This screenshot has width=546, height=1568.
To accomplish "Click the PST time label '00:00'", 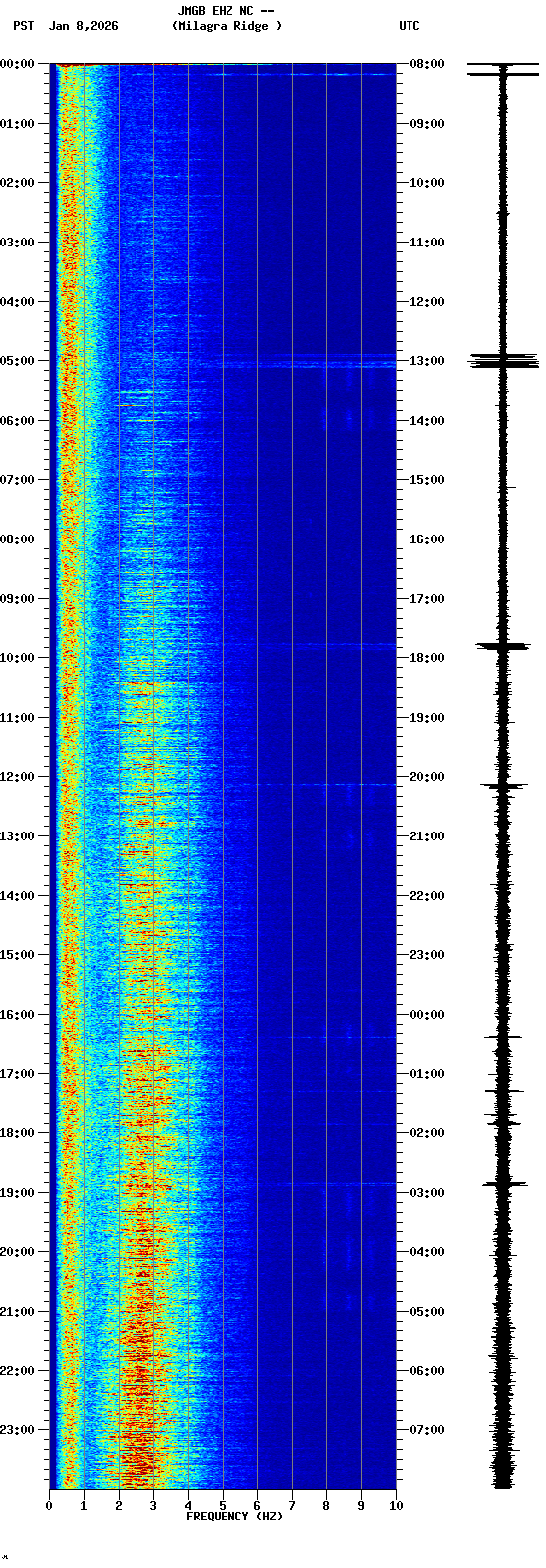I will (x=16, y=64).
